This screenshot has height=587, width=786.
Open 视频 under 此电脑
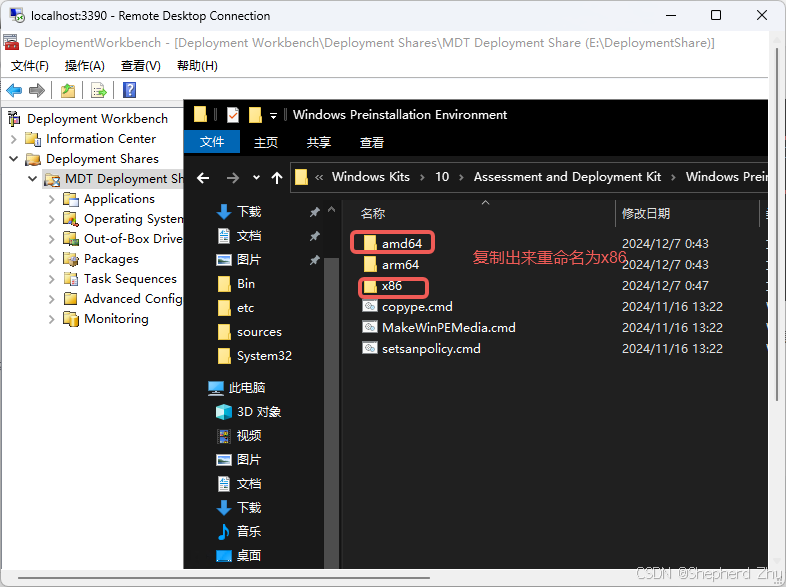coord(249,436)
